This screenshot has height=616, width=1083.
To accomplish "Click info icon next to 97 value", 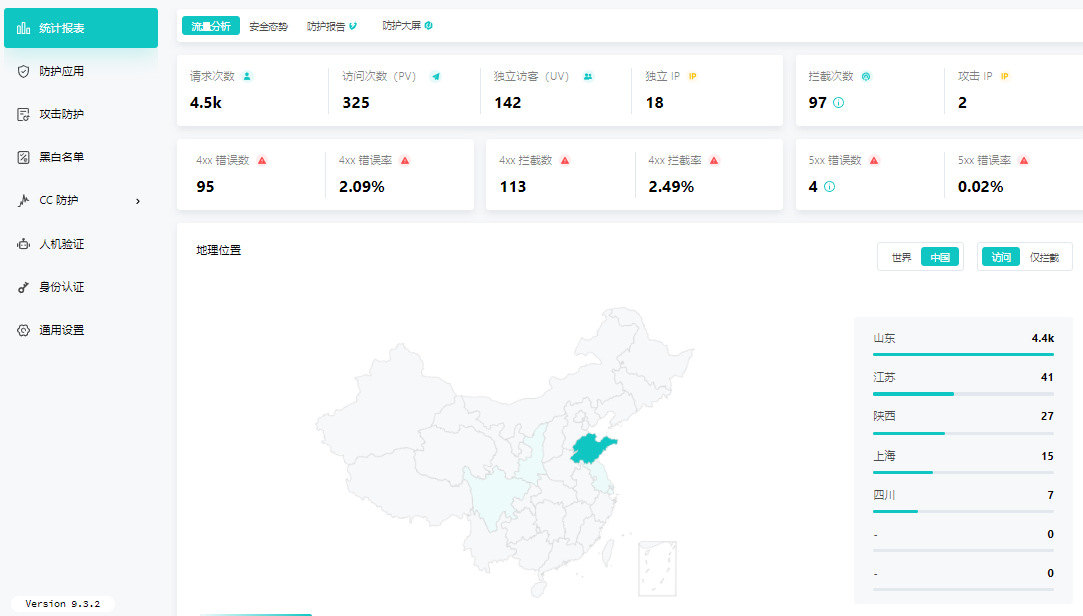I will (x=838, y=102).
